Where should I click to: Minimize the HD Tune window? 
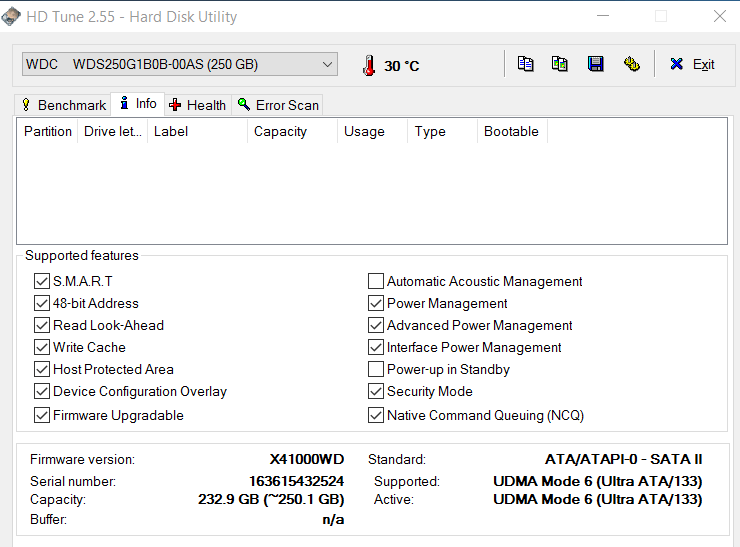click(x=603, y=16)
